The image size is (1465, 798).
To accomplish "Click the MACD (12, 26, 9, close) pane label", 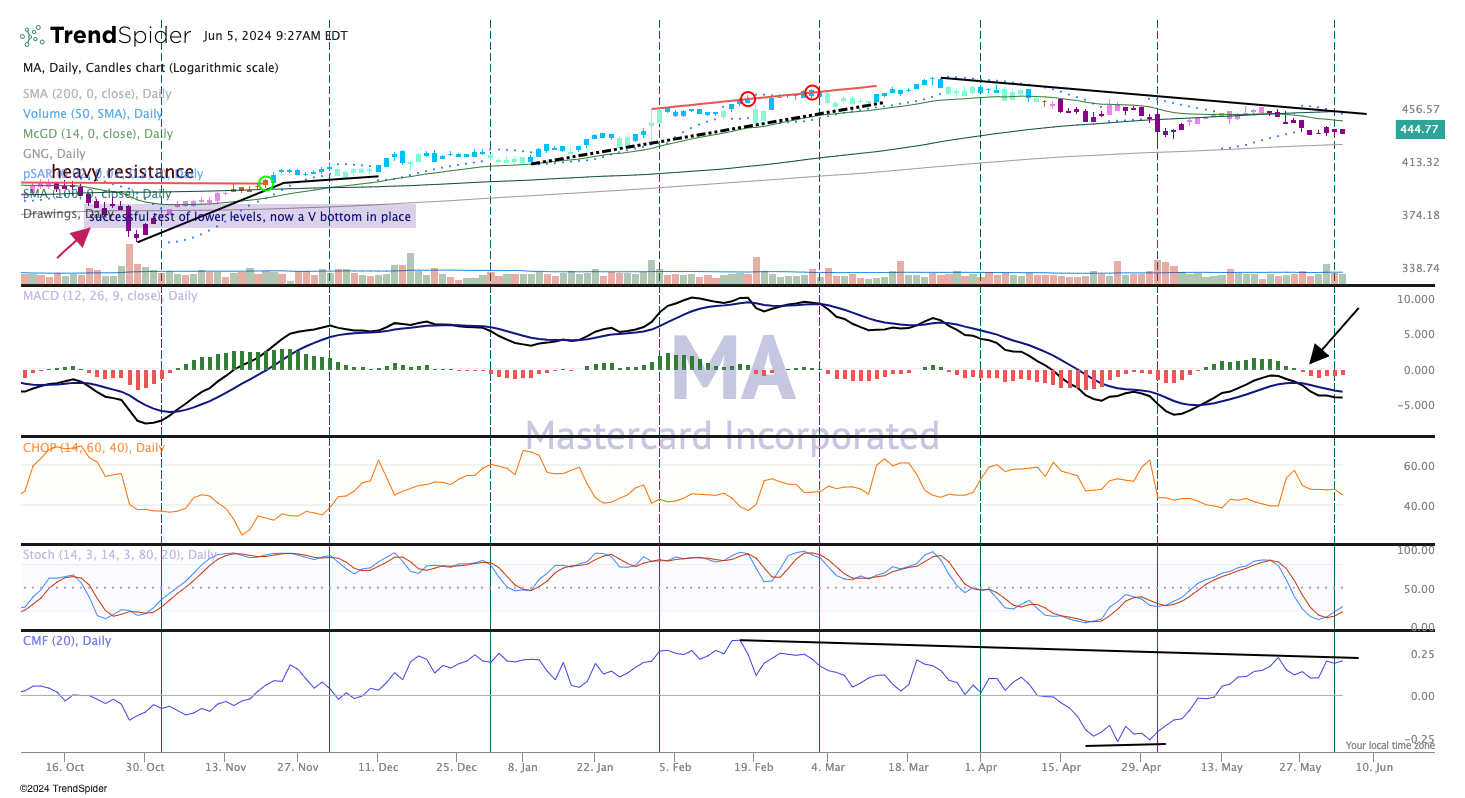I will 110,296.
